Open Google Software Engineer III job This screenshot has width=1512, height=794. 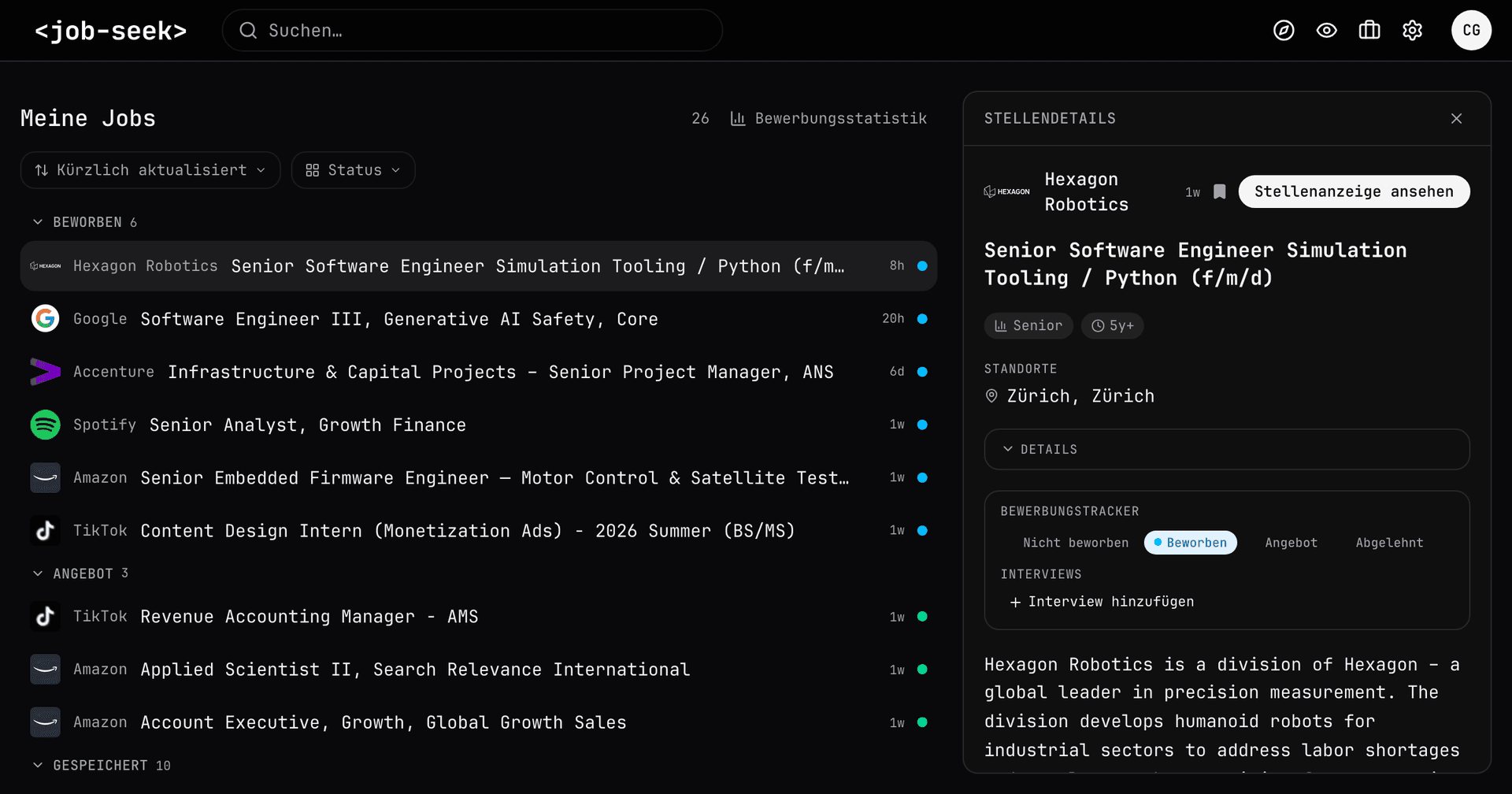[479, 318]
